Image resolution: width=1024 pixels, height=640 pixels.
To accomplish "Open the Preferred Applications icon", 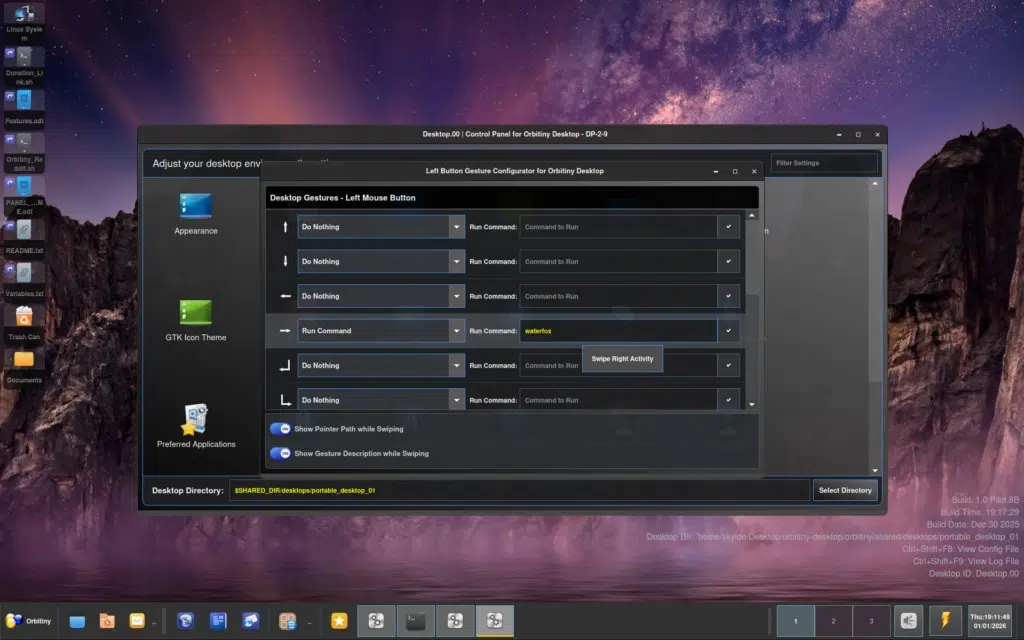I will [x=195, y=420].
